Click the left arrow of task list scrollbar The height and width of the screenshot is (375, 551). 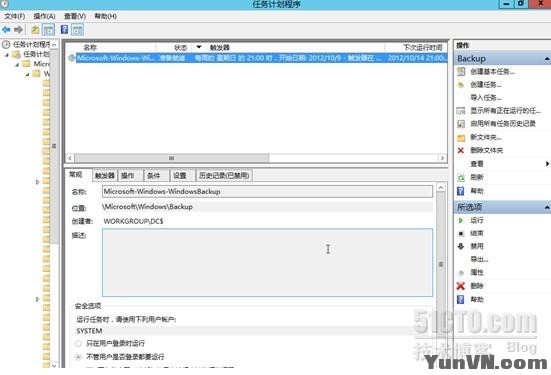pyautogui.click(x=70, y=158)
